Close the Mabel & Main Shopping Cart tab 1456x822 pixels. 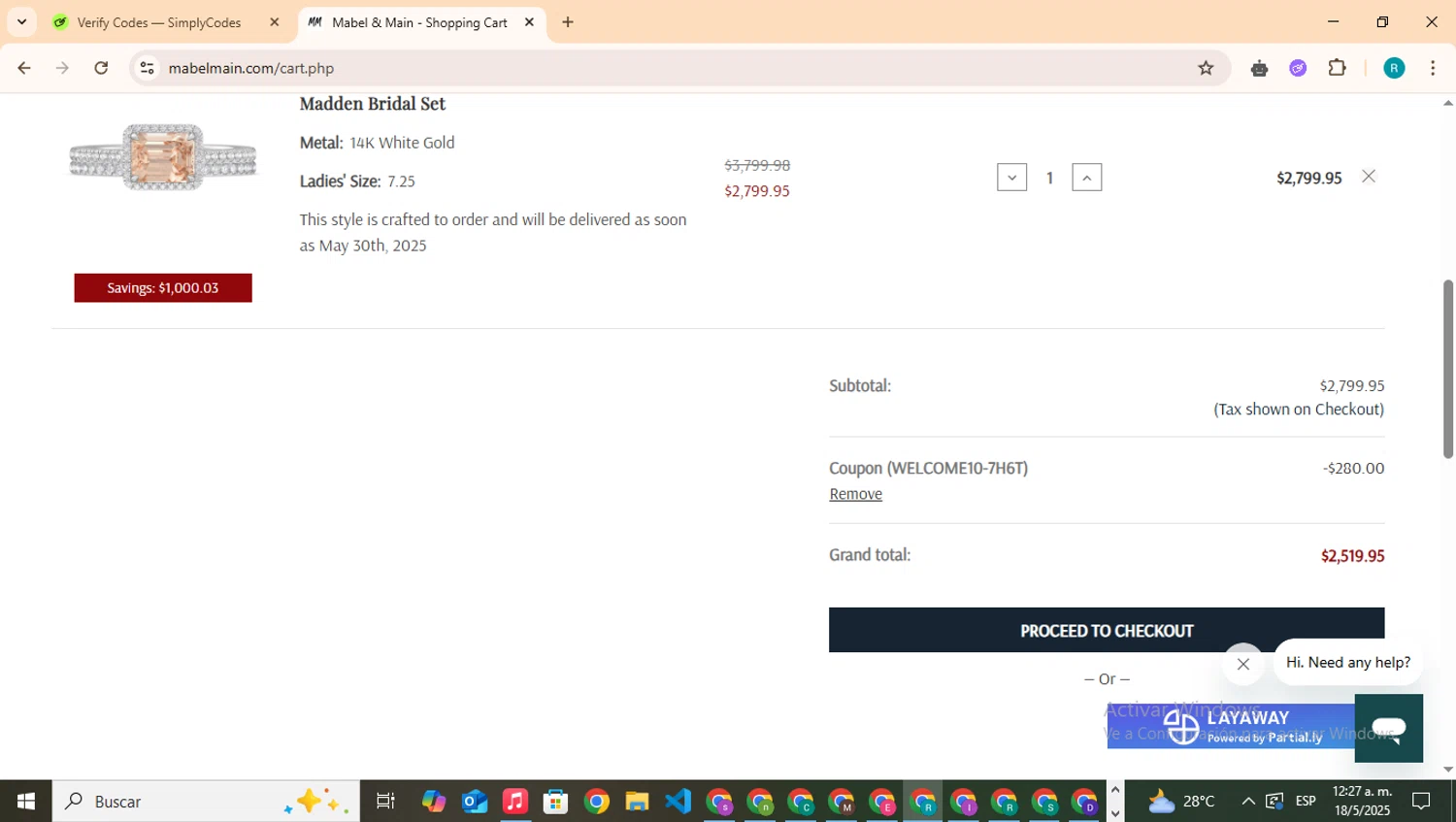[529, 22]
